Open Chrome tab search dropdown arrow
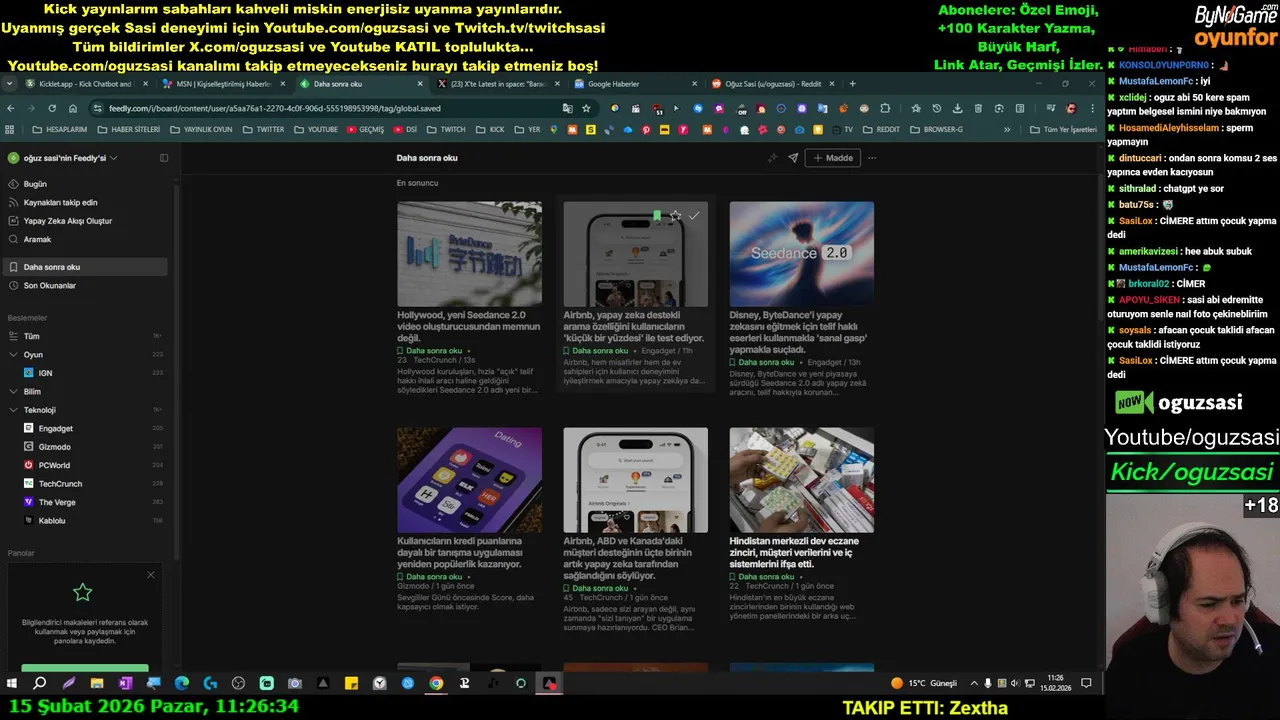Image resolution: width=1280 pixels, height=720 pixels. [x=10, y=84]
